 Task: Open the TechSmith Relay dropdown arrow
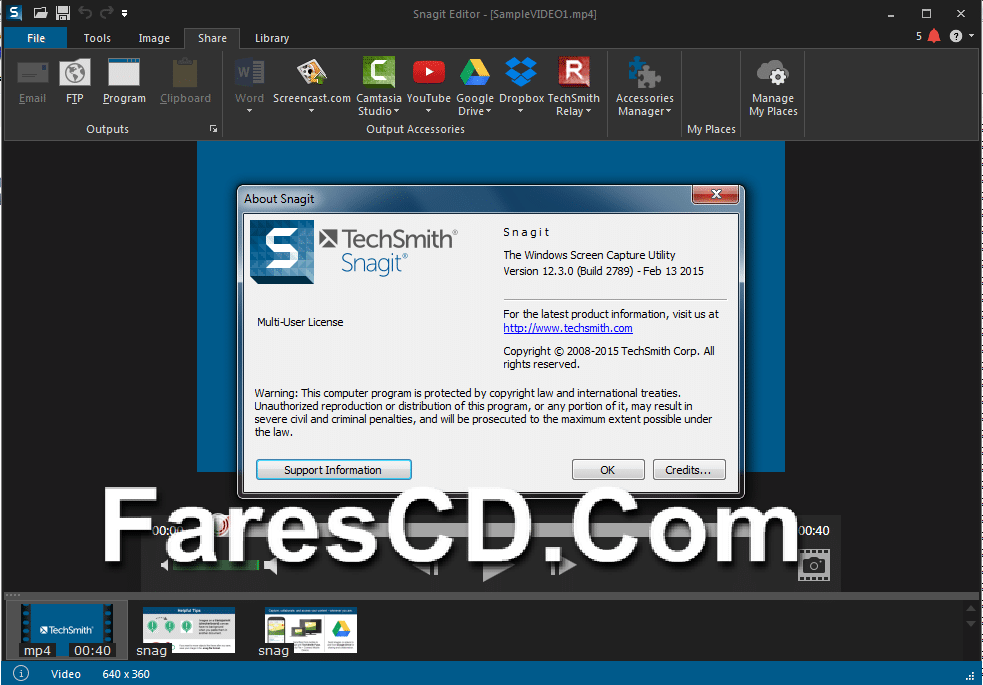pos(588,111)
